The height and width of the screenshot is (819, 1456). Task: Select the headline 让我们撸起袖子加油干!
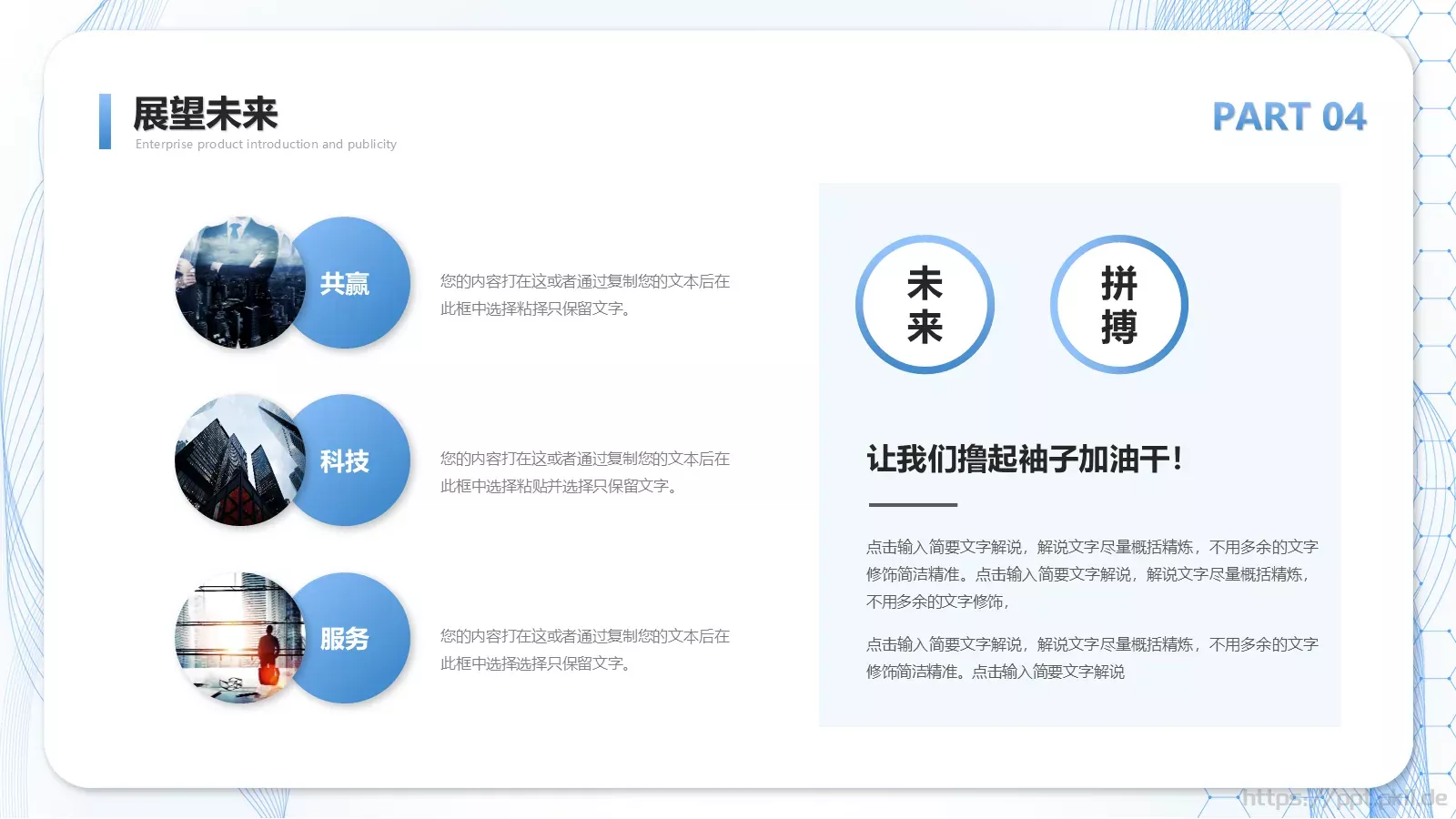coord(1025,459)
